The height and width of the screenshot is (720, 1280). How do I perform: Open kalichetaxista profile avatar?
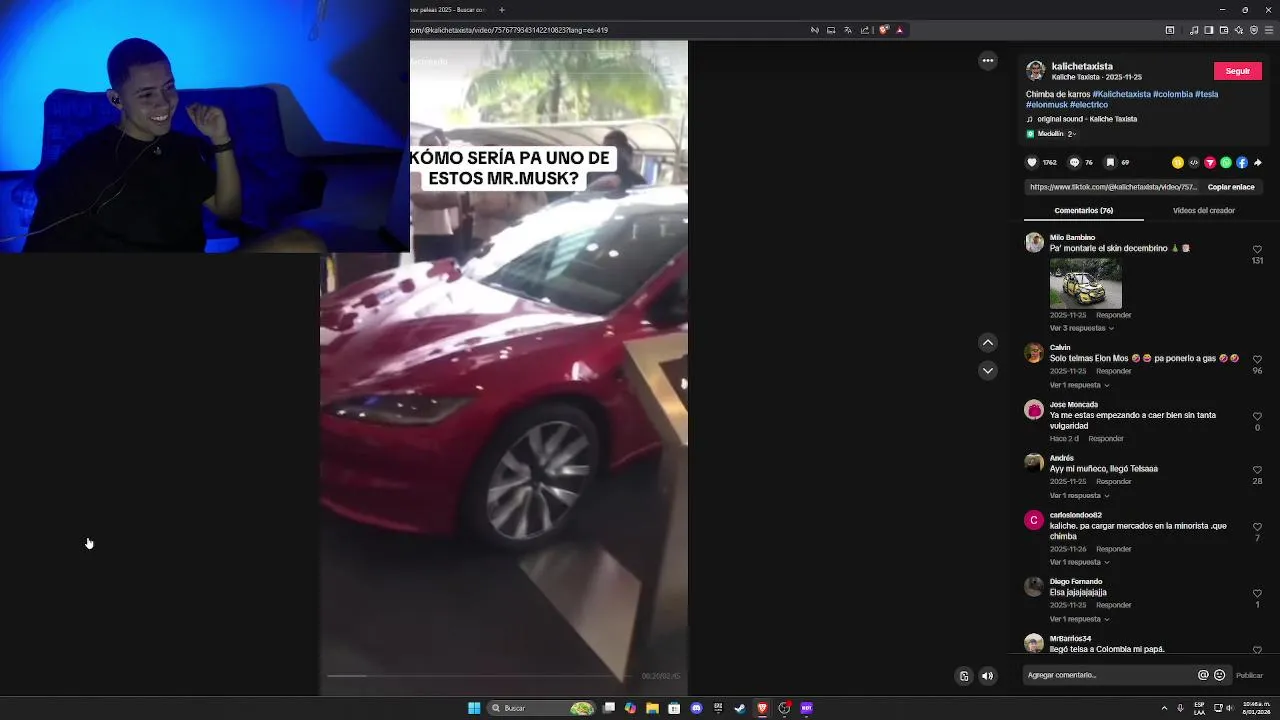(1035, 71)
